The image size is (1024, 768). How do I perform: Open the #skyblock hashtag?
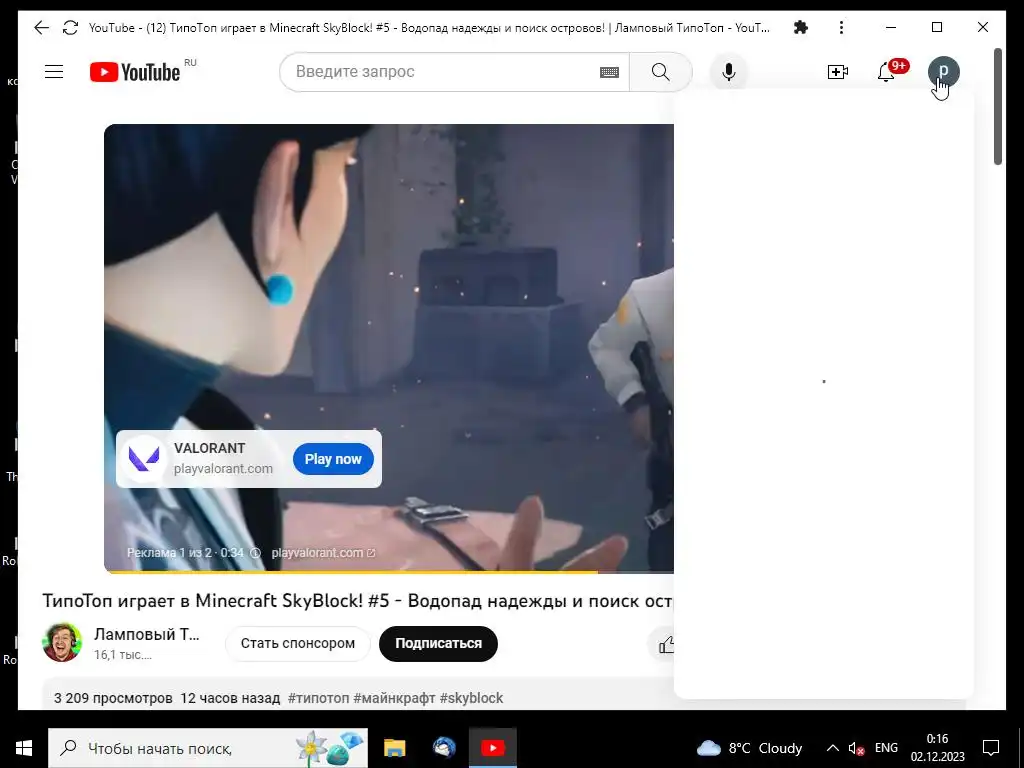(472, 698)
